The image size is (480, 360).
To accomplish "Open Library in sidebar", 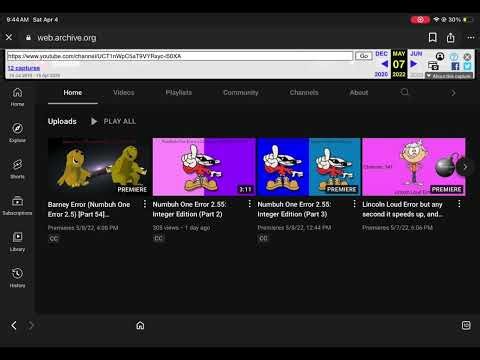I will click(17, 242).
